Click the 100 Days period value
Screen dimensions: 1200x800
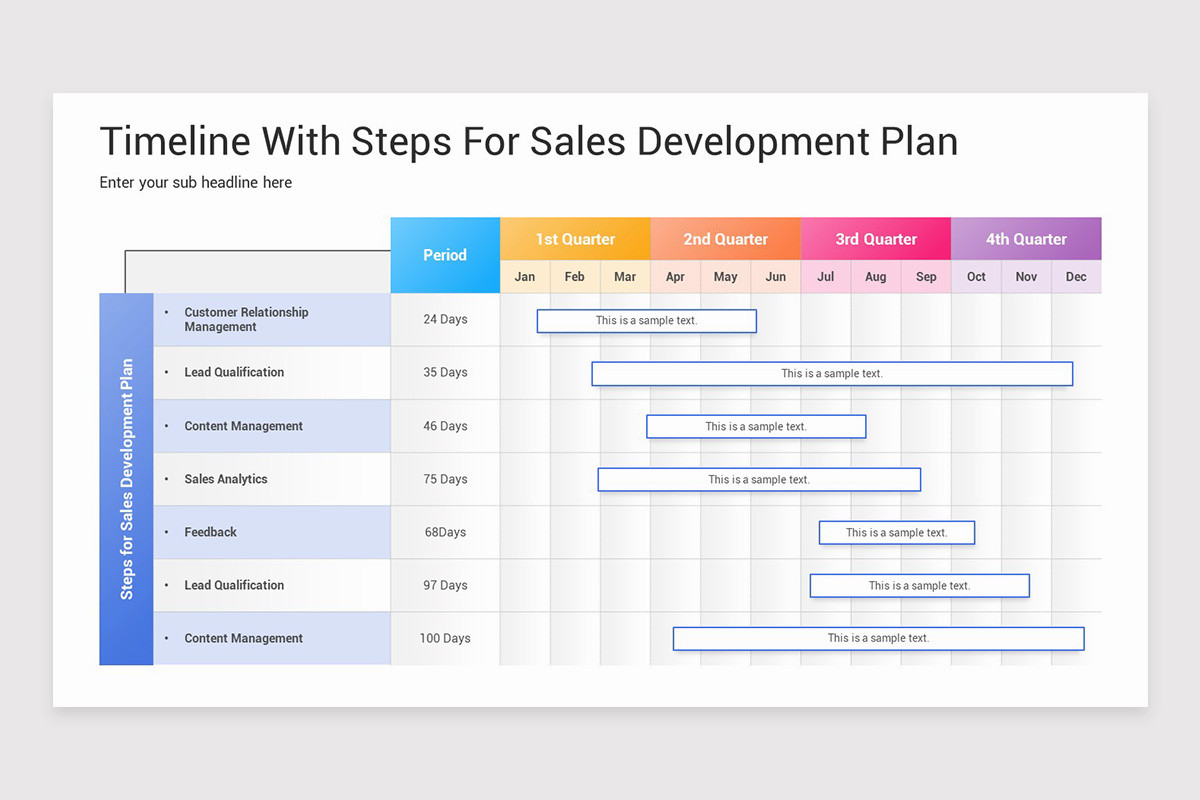(x=444, y=638)
